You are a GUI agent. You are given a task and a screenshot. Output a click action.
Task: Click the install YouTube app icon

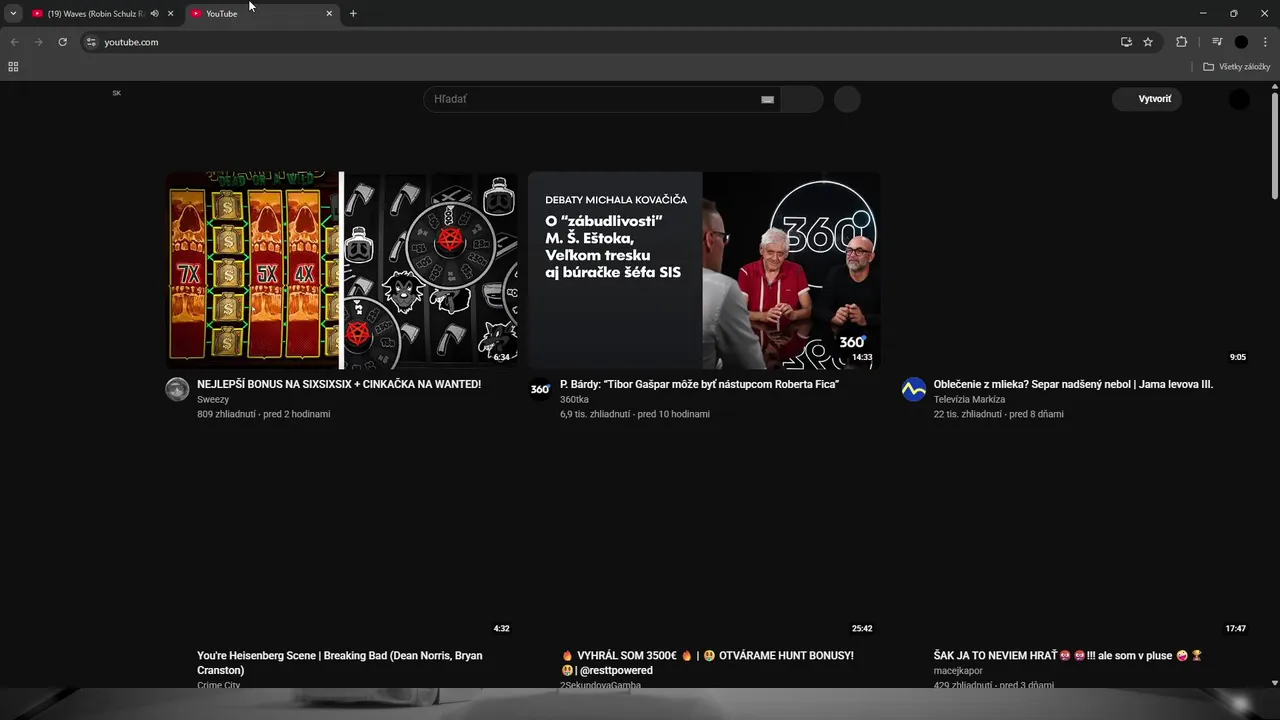1126,42
